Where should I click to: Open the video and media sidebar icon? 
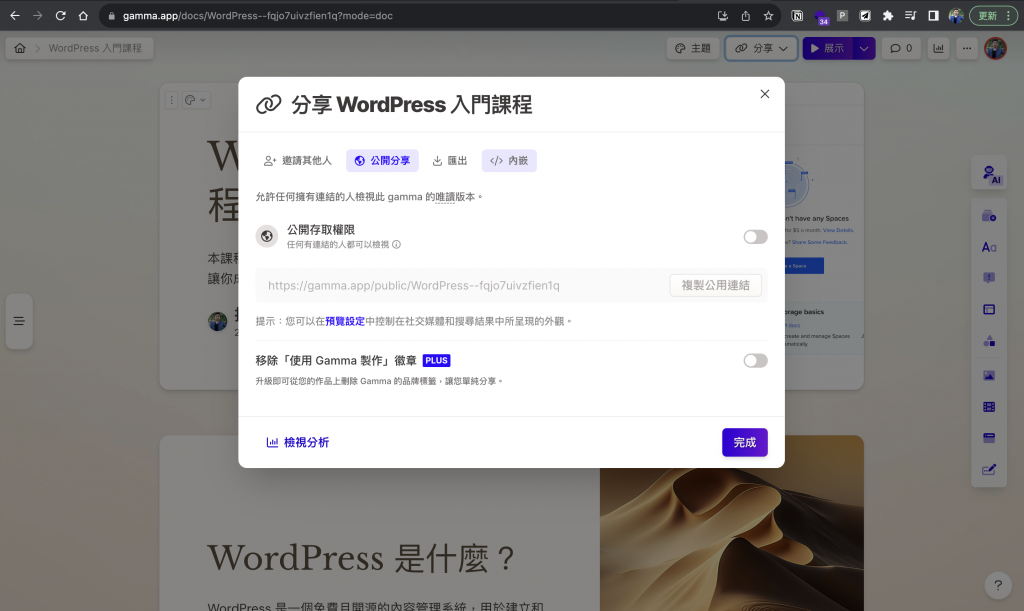(989, 407)
